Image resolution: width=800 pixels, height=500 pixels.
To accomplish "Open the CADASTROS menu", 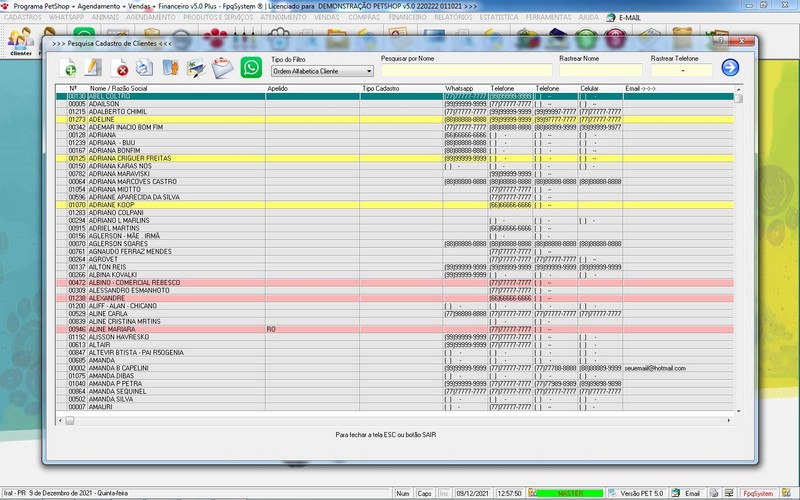I will click(22, 17).
